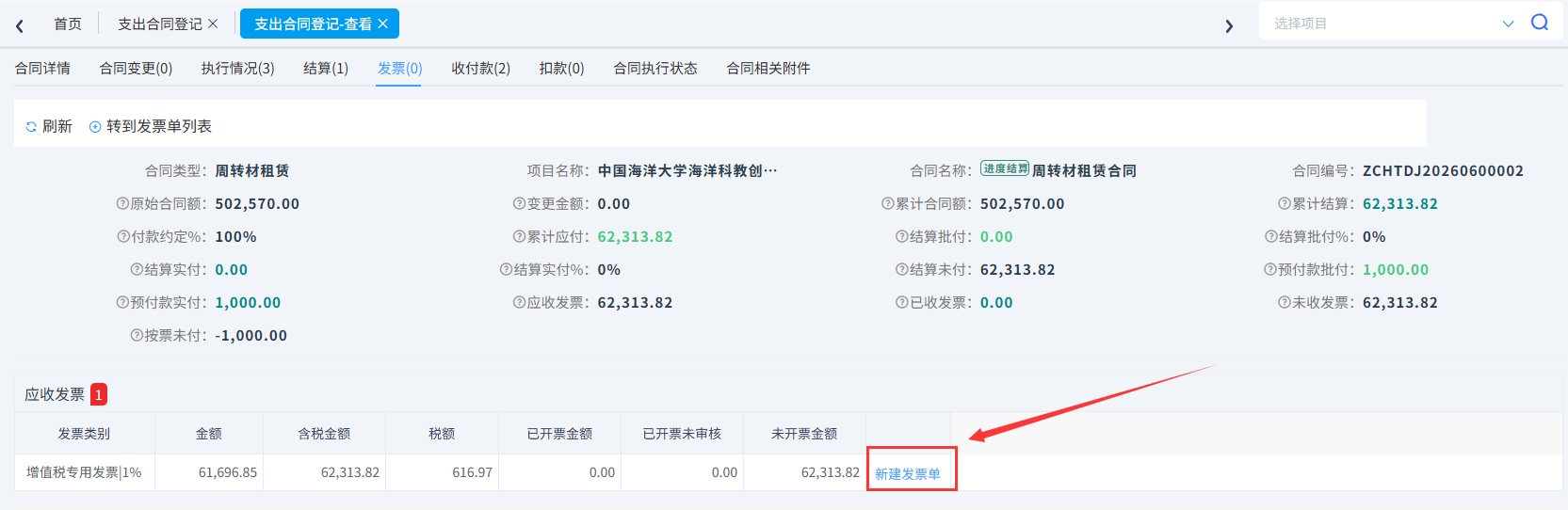Click help icon beside 按票未付
The image size is (1568, 510).
coord(137,336)
